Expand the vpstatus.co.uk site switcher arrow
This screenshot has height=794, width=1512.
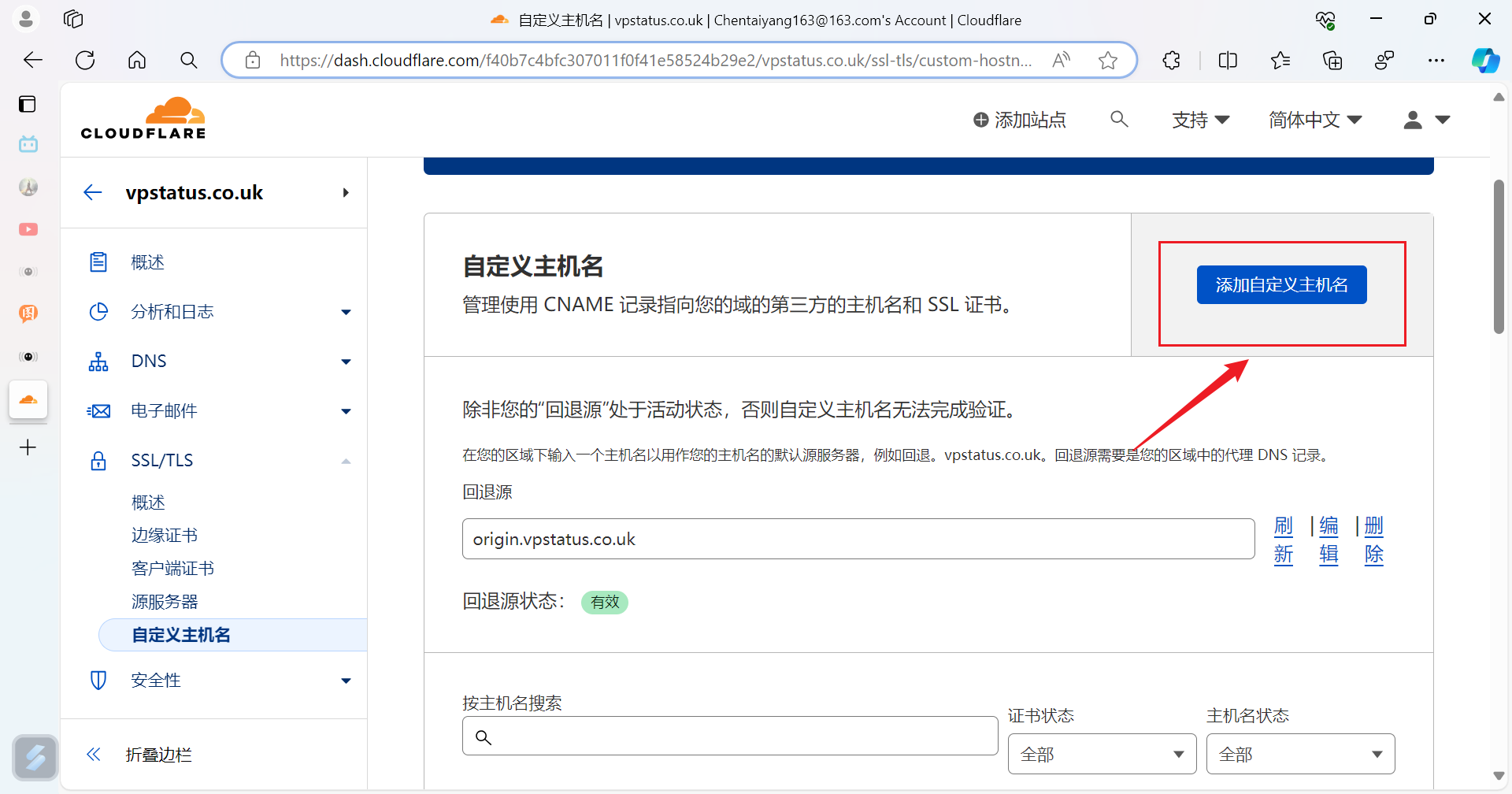tap(346, 193)
